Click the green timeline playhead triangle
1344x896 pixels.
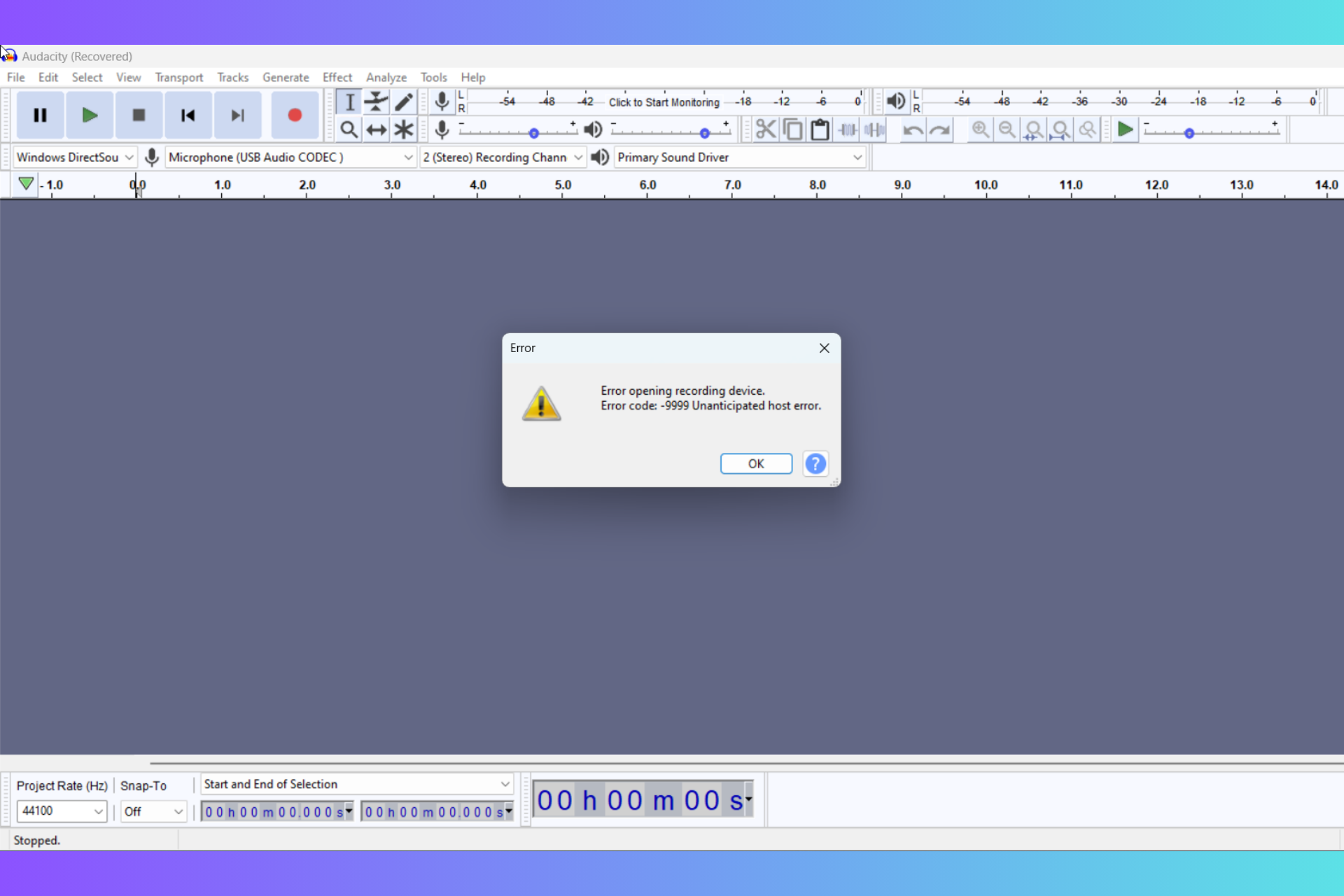coord(26,184)
